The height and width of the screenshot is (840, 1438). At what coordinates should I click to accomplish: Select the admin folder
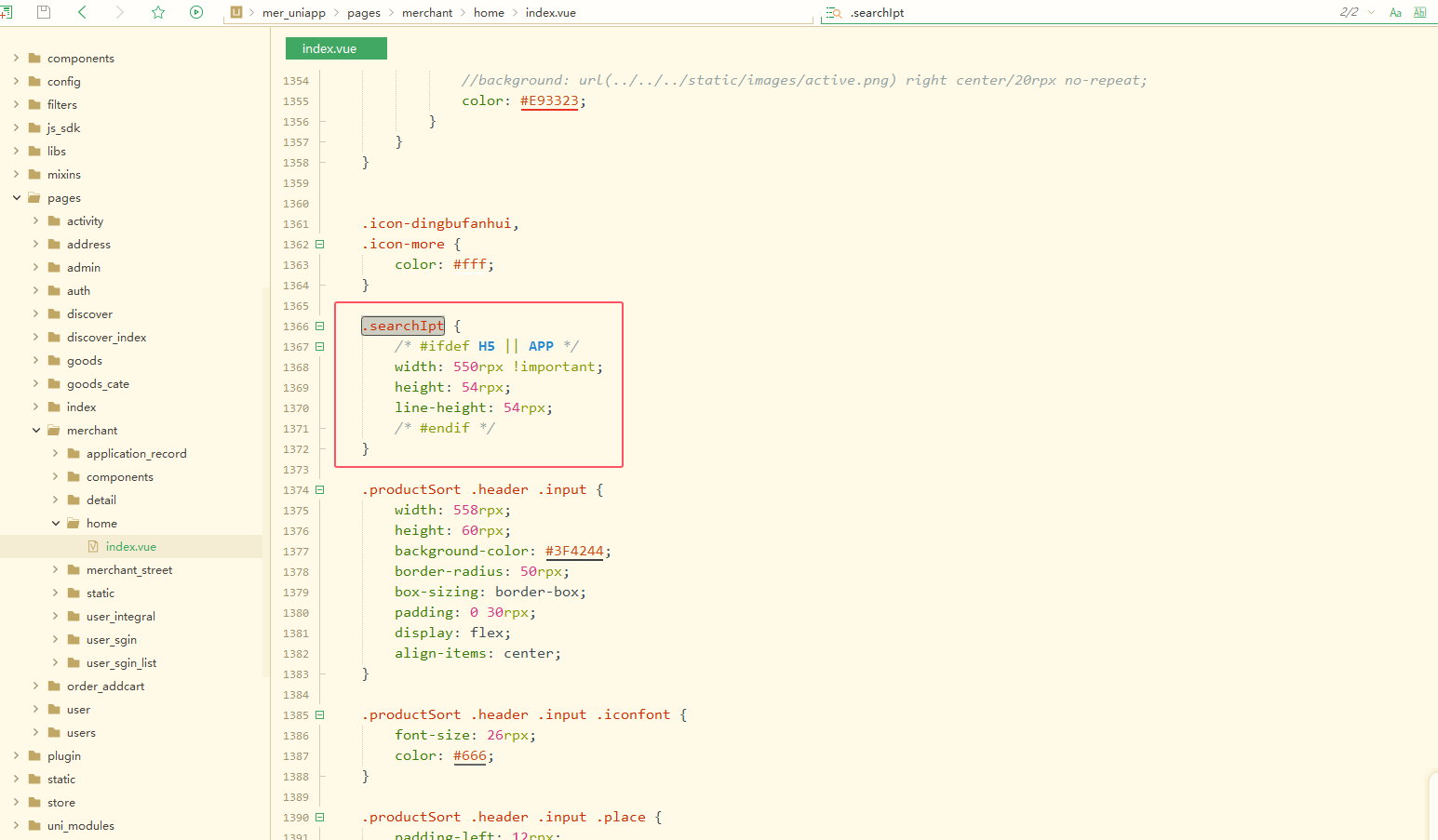coord(84,267)
